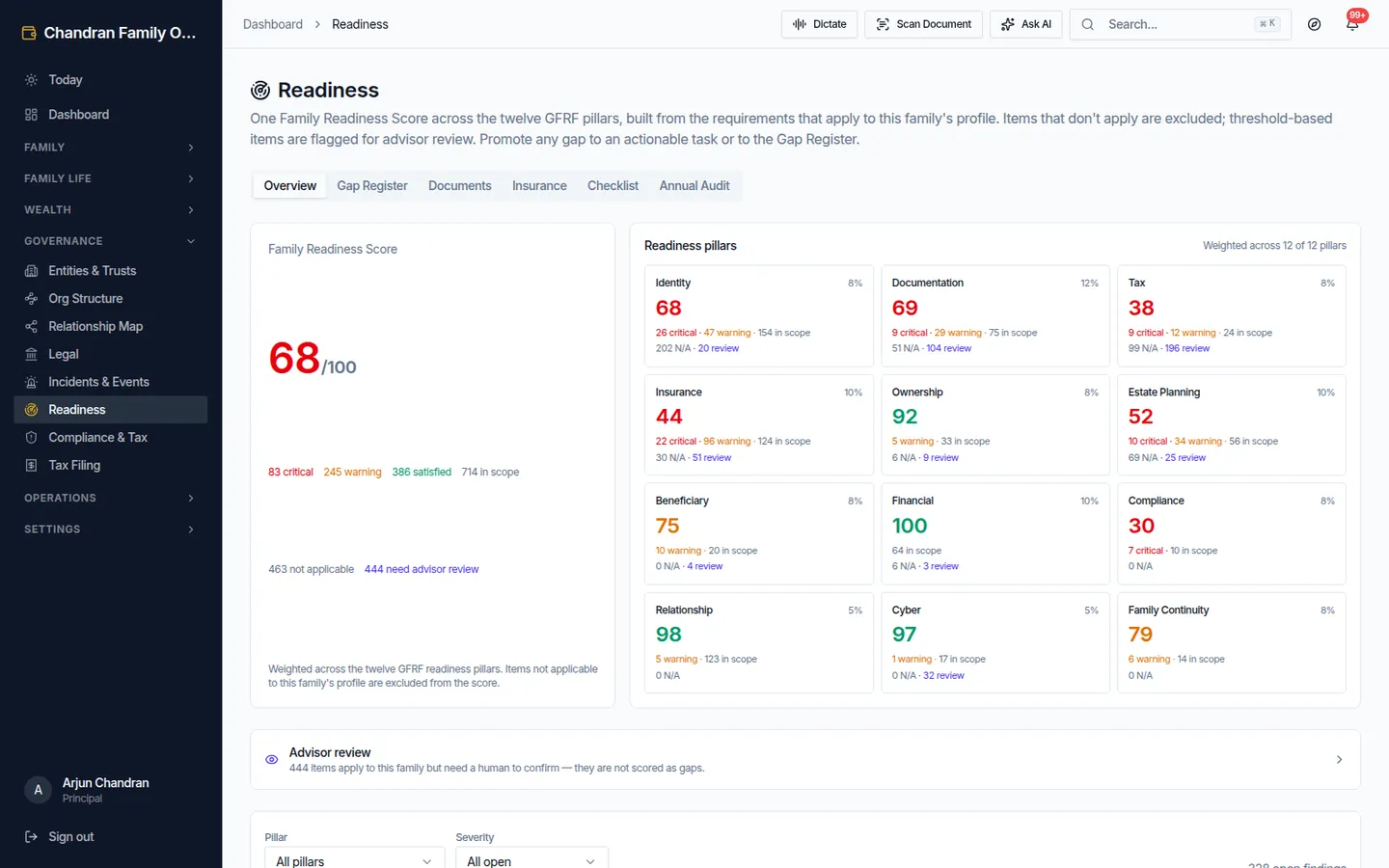Click the Chandran Family Office logo icon
The width and height of the screenshot is (1389, 868).
29,33
